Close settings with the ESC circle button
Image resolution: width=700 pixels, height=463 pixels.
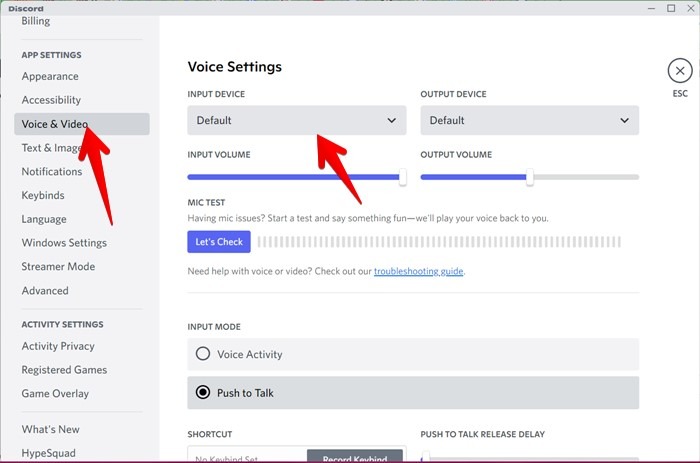point(679,71)
